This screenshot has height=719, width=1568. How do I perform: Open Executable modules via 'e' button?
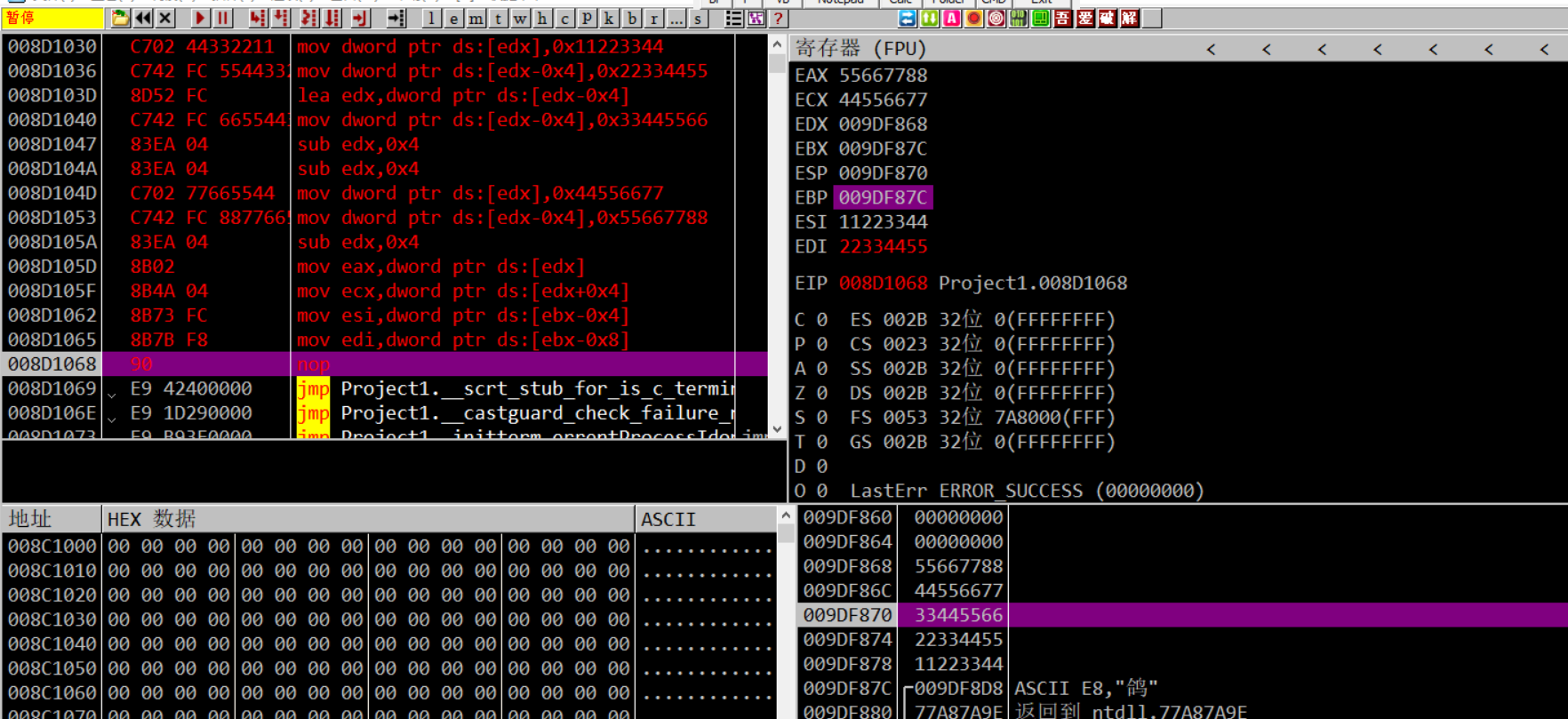pos(453,18)
